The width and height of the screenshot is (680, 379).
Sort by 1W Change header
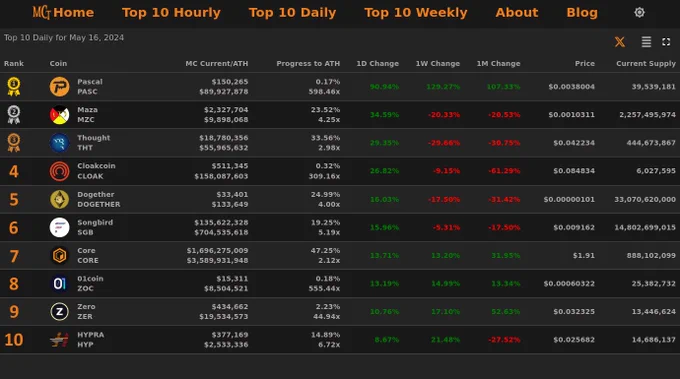438,63
